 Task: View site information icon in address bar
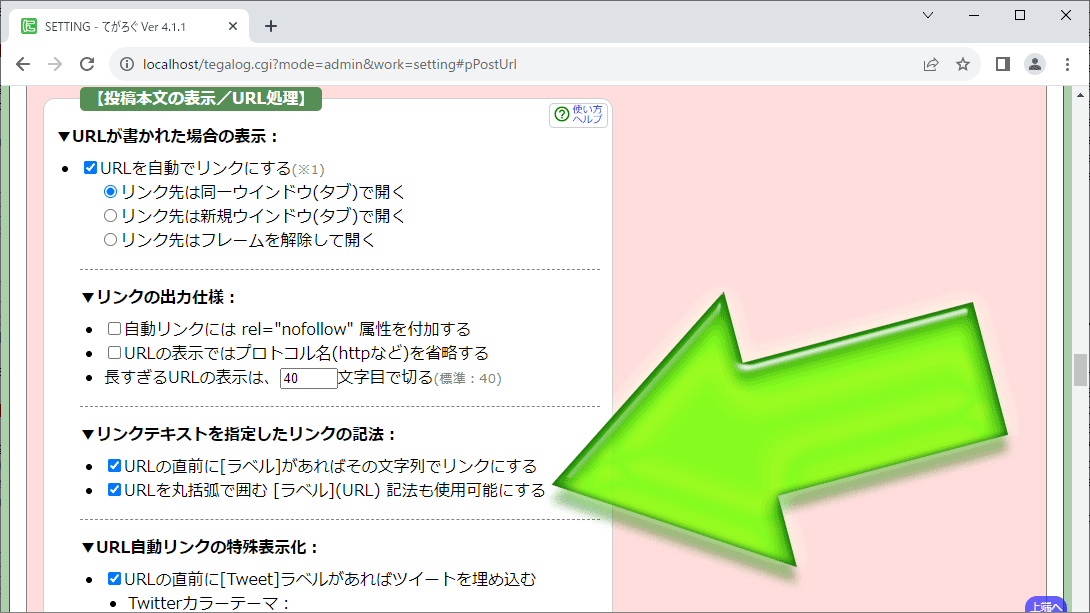pyautogui.click(x=127, y=64)
